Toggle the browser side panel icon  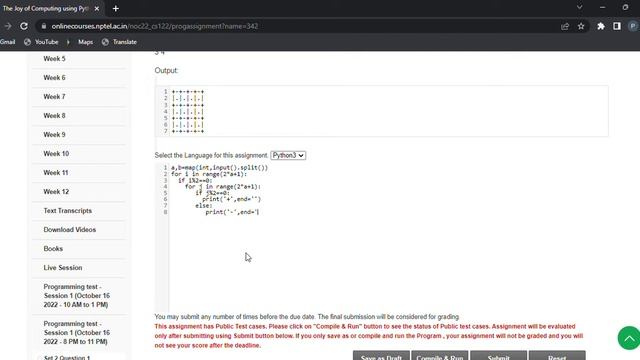(x=617, y=26)
